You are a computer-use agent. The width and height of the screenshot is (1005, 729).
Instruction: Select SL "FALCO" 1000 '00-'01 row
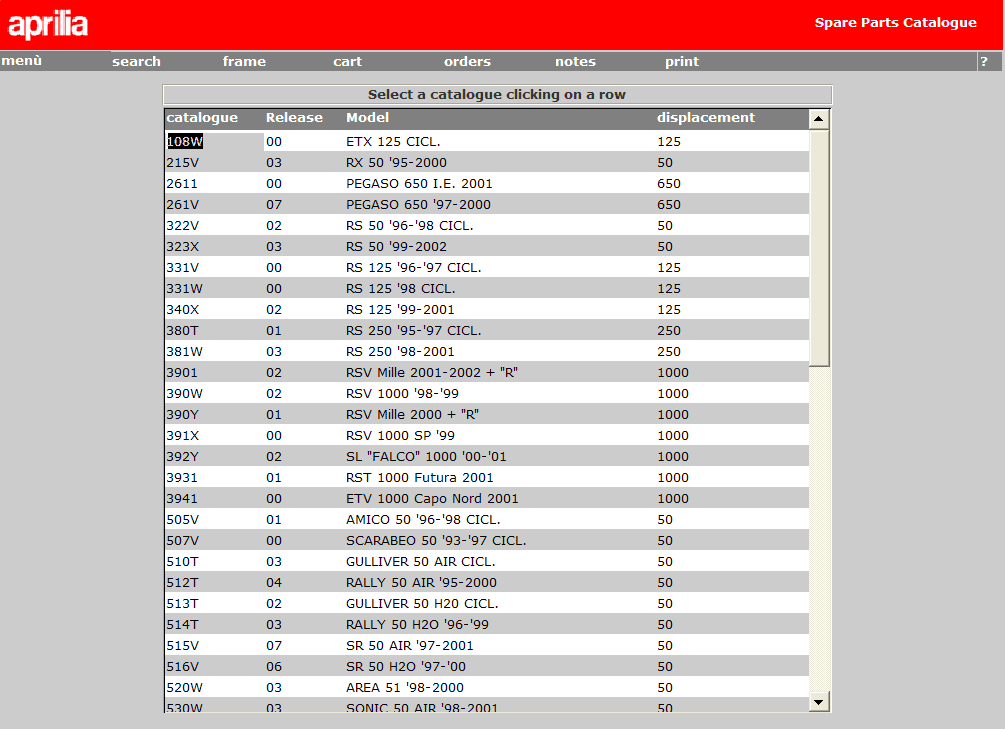pos(426,457)
